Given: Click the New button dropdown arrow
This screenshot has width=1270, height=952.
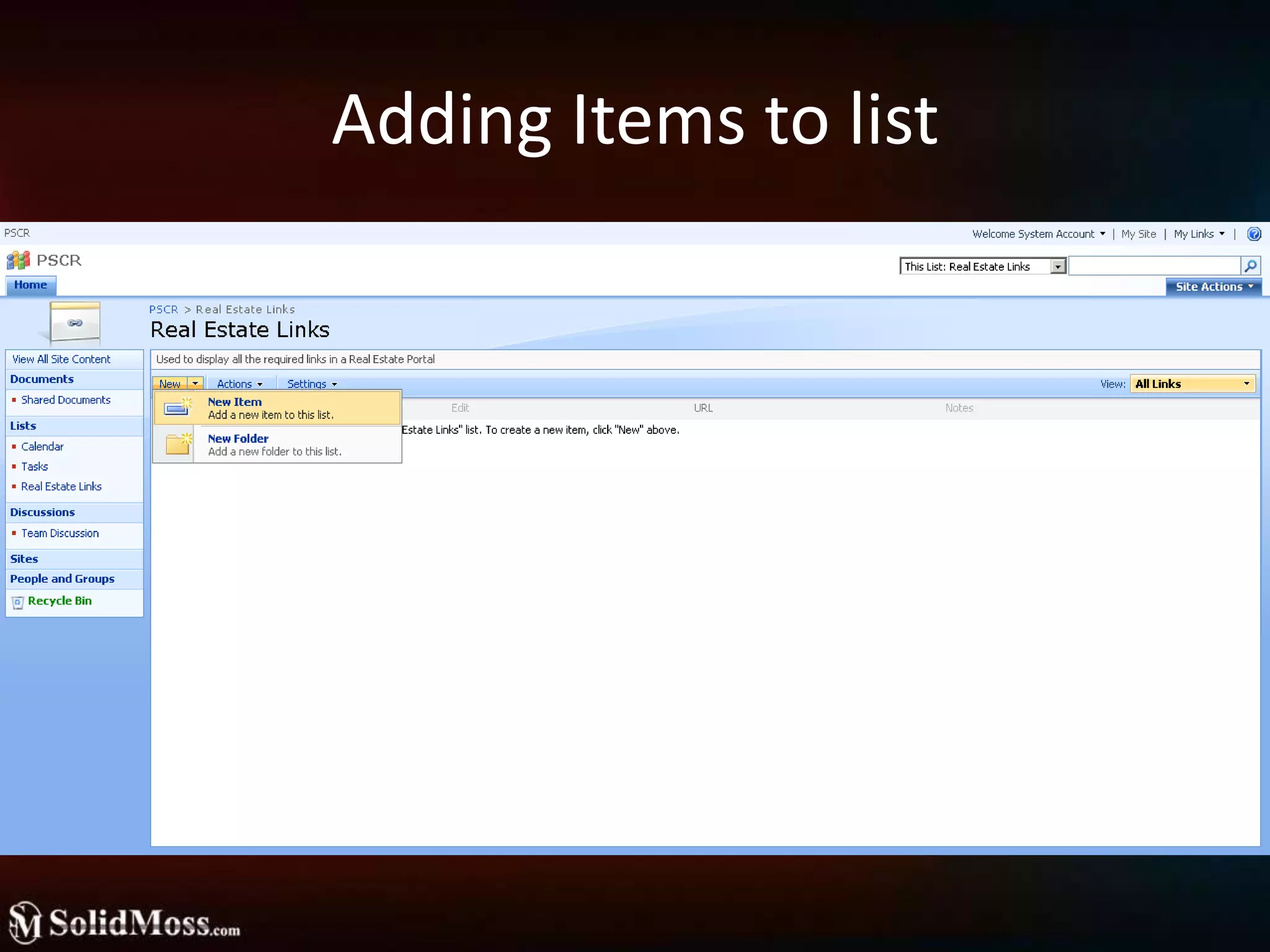Looking at the screenshot, I should [195, 384].
